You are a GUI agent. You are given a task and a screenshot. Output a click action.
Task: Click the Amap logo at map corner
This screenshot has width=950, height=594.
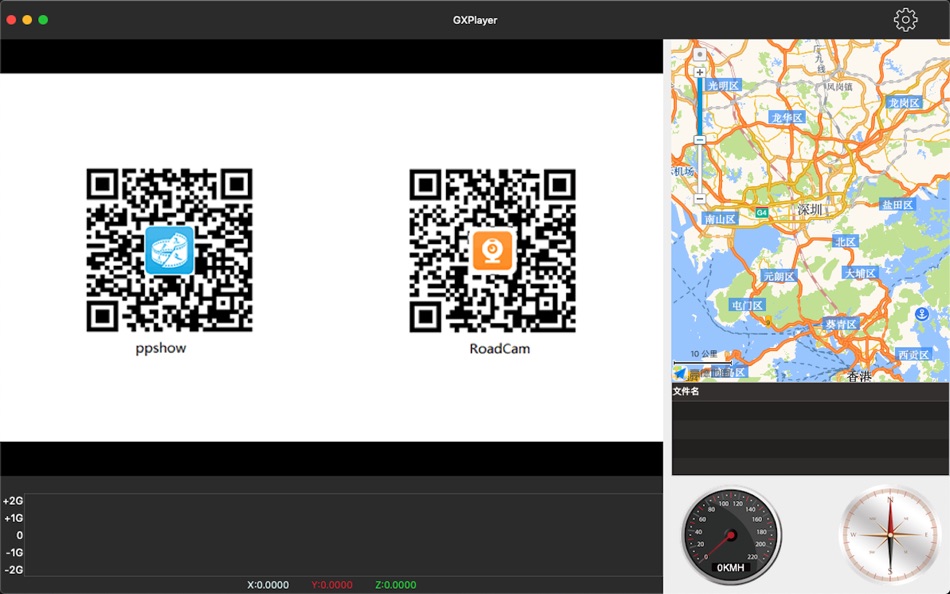[680, 373]
